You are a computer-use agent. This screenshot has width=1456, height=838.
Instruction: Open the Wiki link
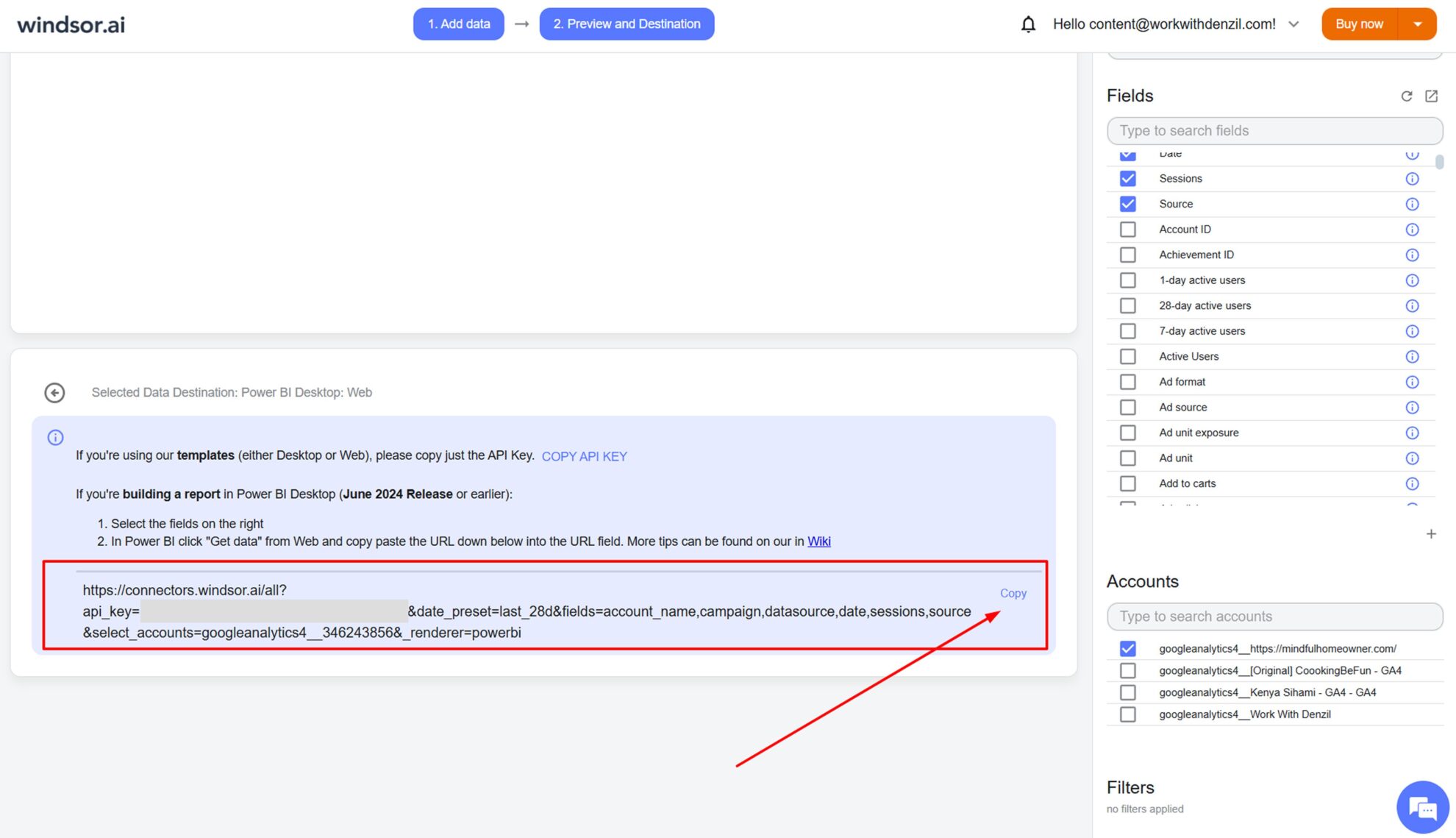pos(818,541)
